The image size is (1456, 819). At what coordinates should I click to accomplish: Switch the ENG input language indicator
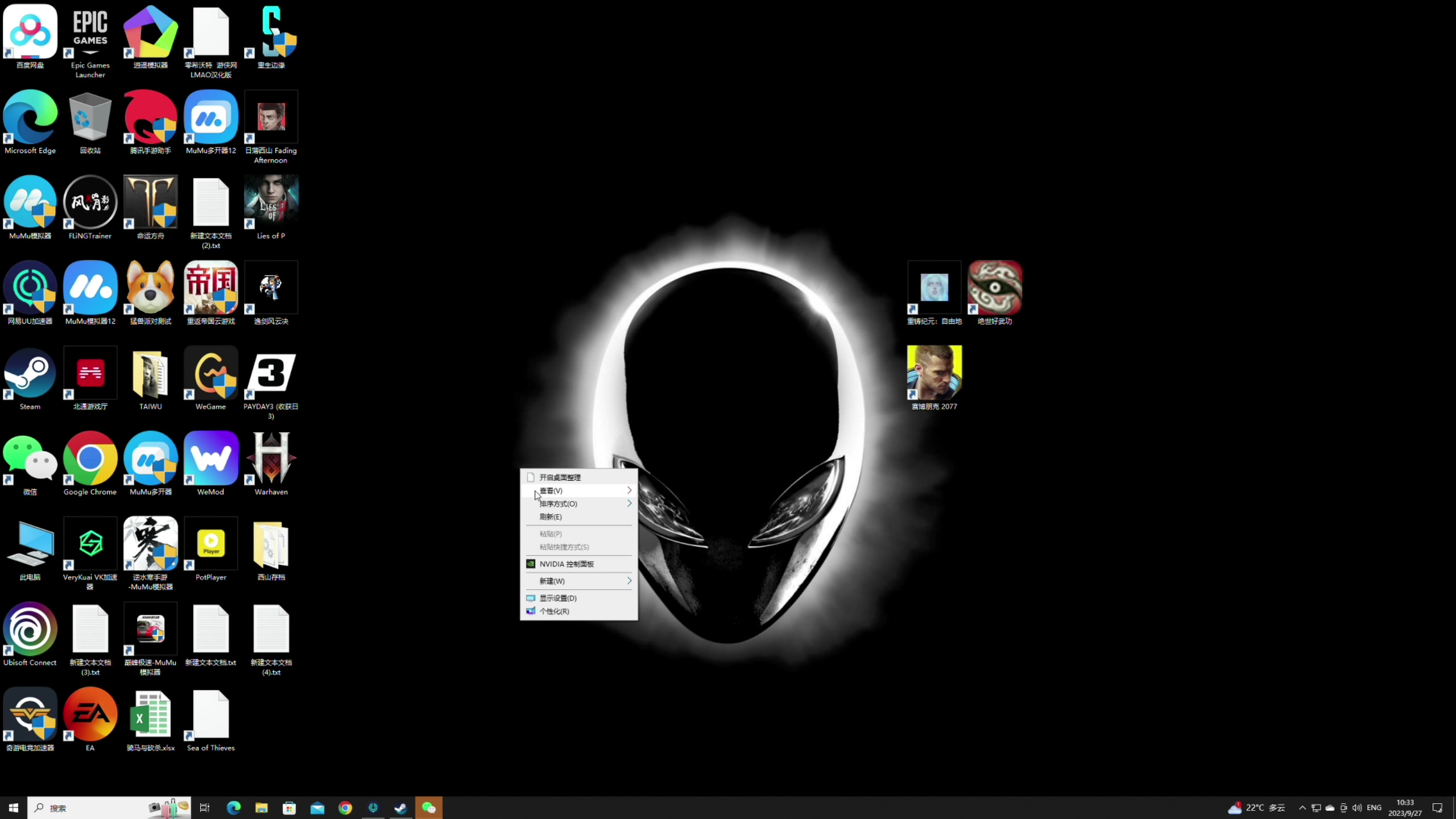pos(1374,808)
